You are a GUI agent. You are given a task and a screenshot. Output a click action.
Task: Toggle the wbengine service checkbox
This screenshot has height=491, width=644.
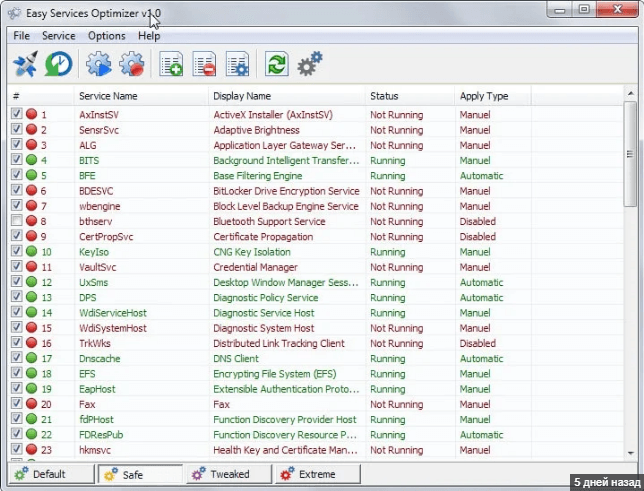(x=16, y=205)
